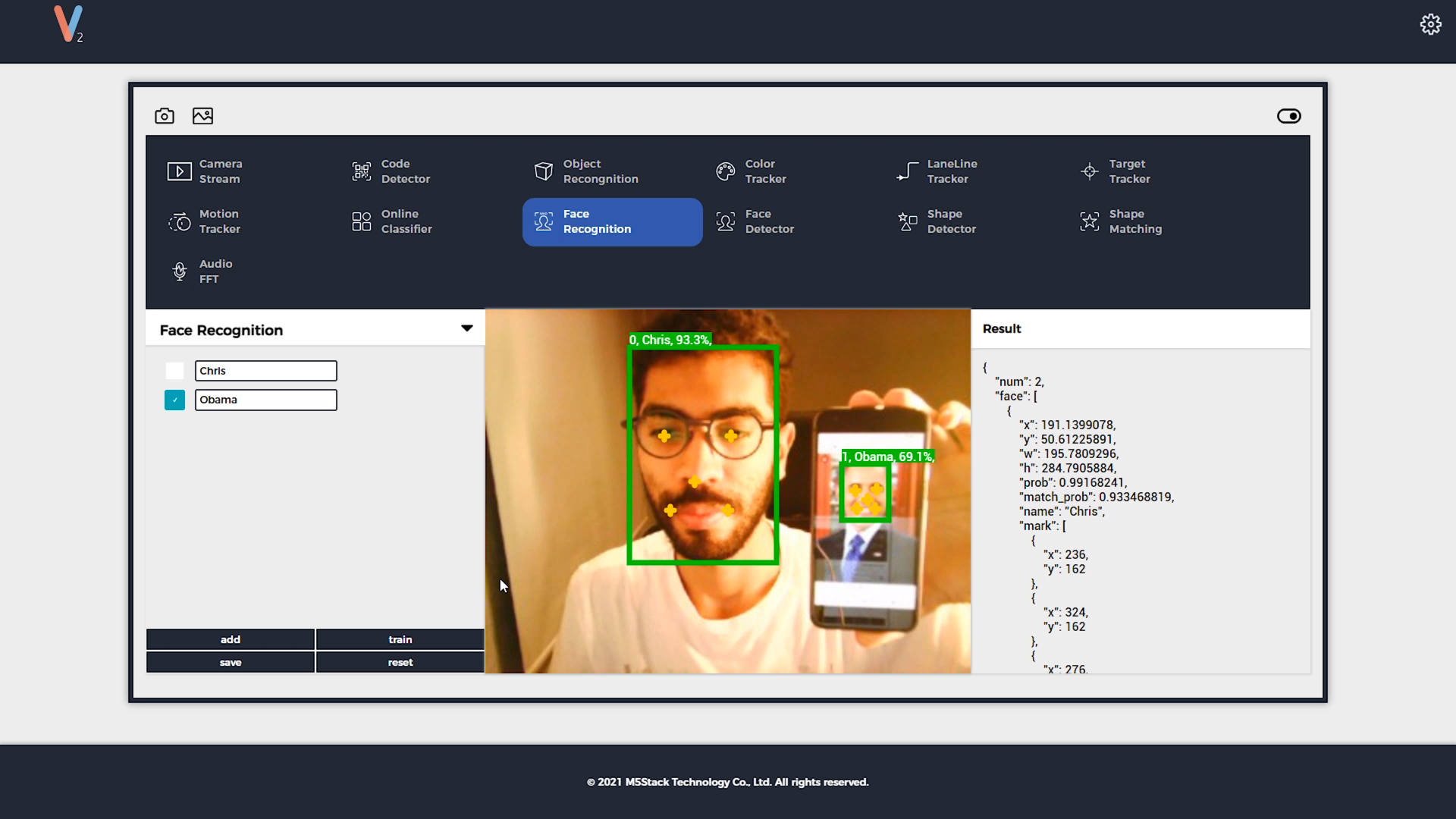Enable the top-right camera toggle

pyautogui.click(x=1289, y=116)
